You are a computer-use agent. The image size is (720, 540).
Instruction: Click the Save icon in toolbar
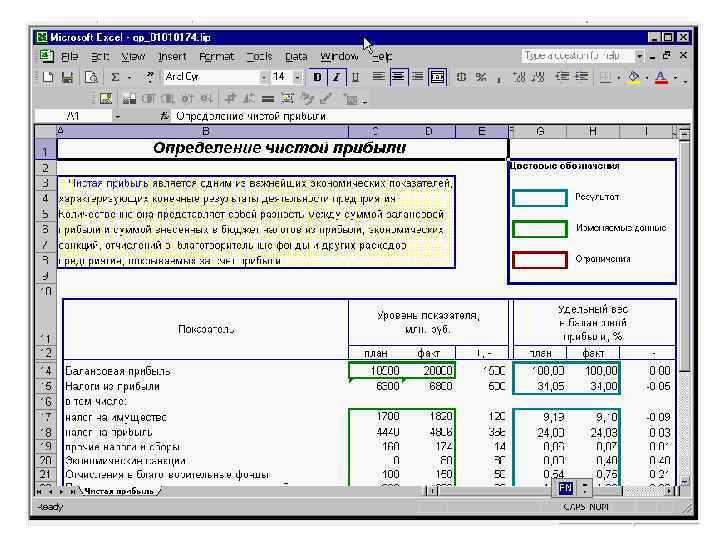click(68, 77)
